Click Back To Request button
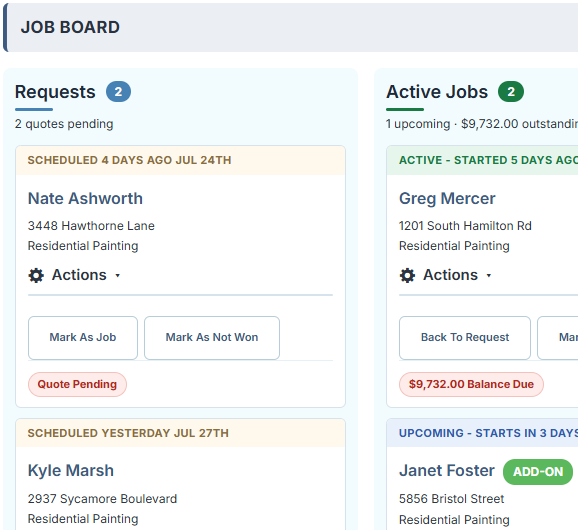 pyautogui.click(x=465, y=338)
